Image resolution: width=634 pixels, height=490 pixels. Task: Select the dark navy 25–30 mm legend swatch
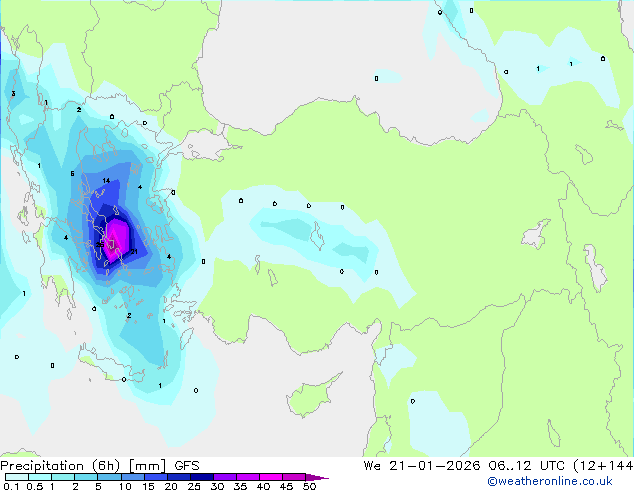click(201, 477)
